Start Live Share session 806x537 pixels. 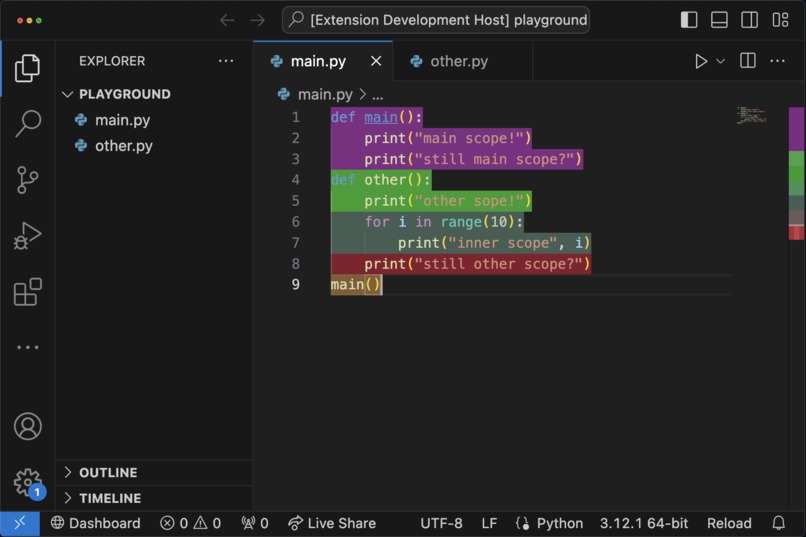(332, 524)
